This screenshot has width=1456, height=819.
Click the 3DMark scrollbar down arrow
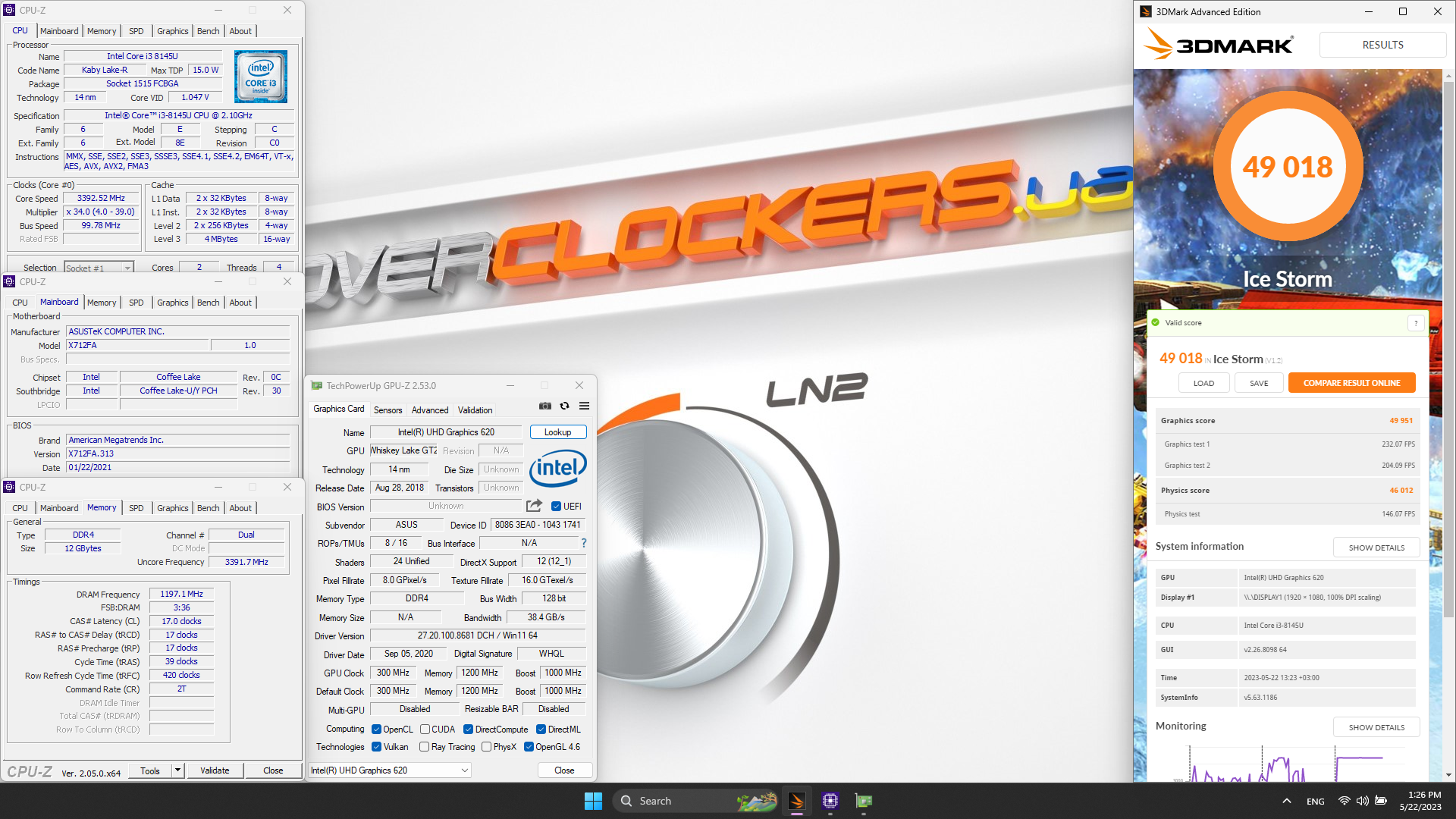click(1448, 775)
